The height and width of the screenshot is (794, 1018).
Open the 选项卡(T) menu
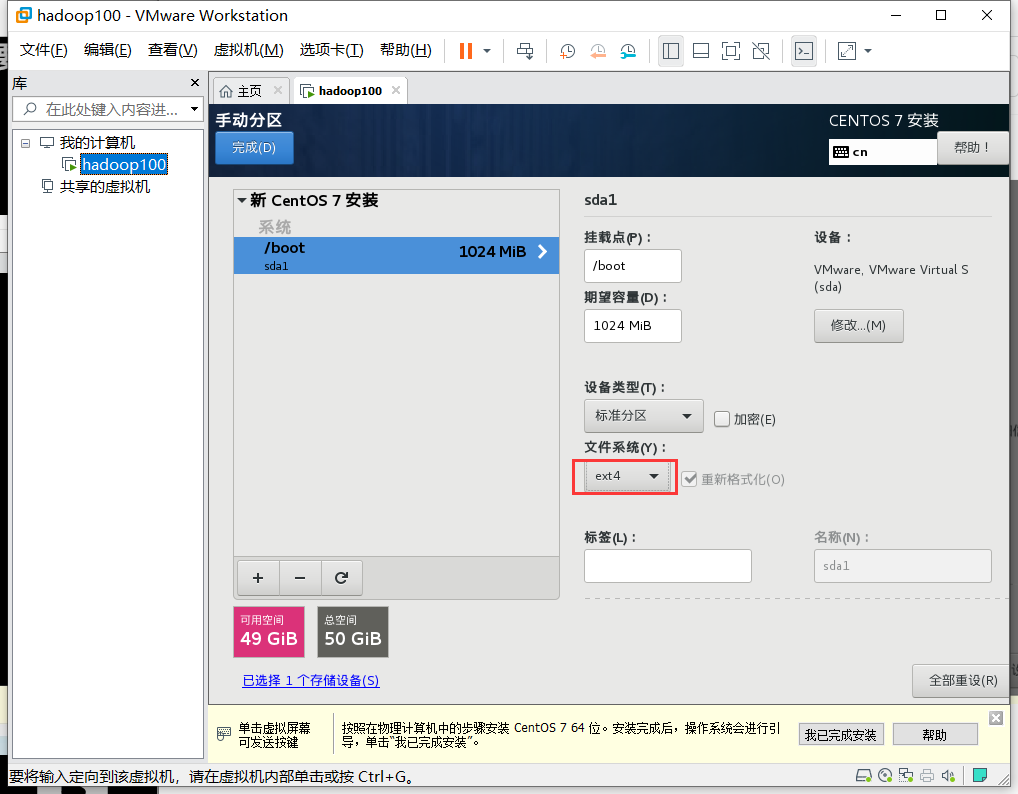click(331, 50)
